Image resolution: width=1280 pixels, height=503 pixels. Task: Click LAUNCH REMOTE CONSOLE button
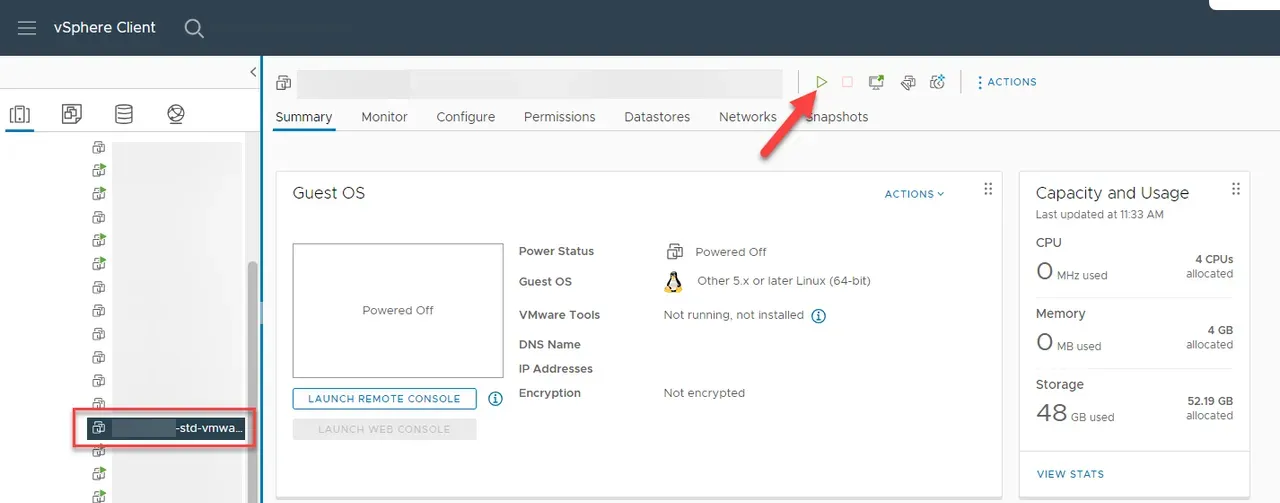tap(384, 398)
